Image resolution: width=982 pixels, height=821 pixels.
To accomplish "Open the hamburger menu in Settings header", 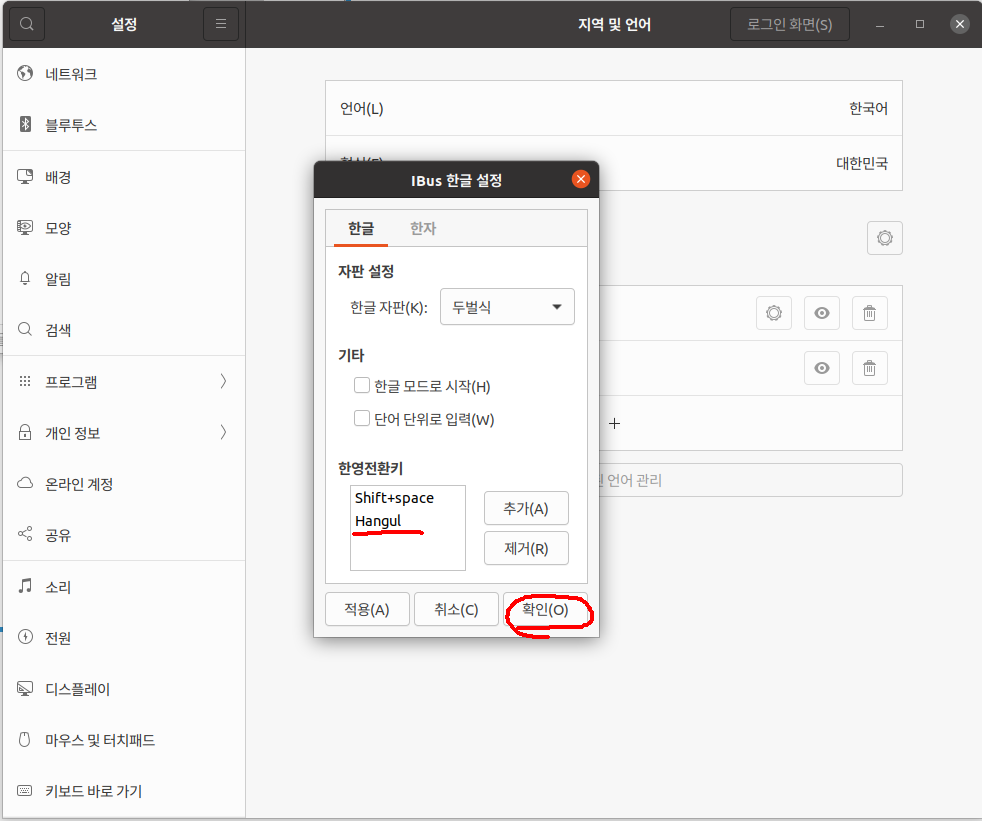I will click(220, 24).
